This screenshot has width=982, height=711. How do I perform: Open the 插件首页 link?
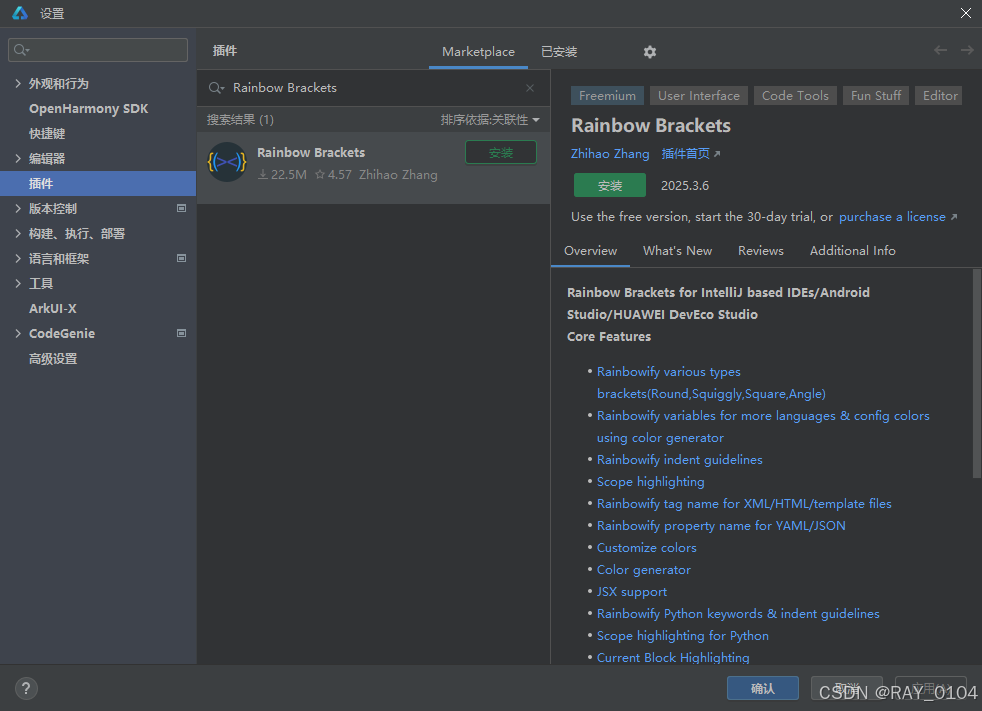(x=691, y=153)
